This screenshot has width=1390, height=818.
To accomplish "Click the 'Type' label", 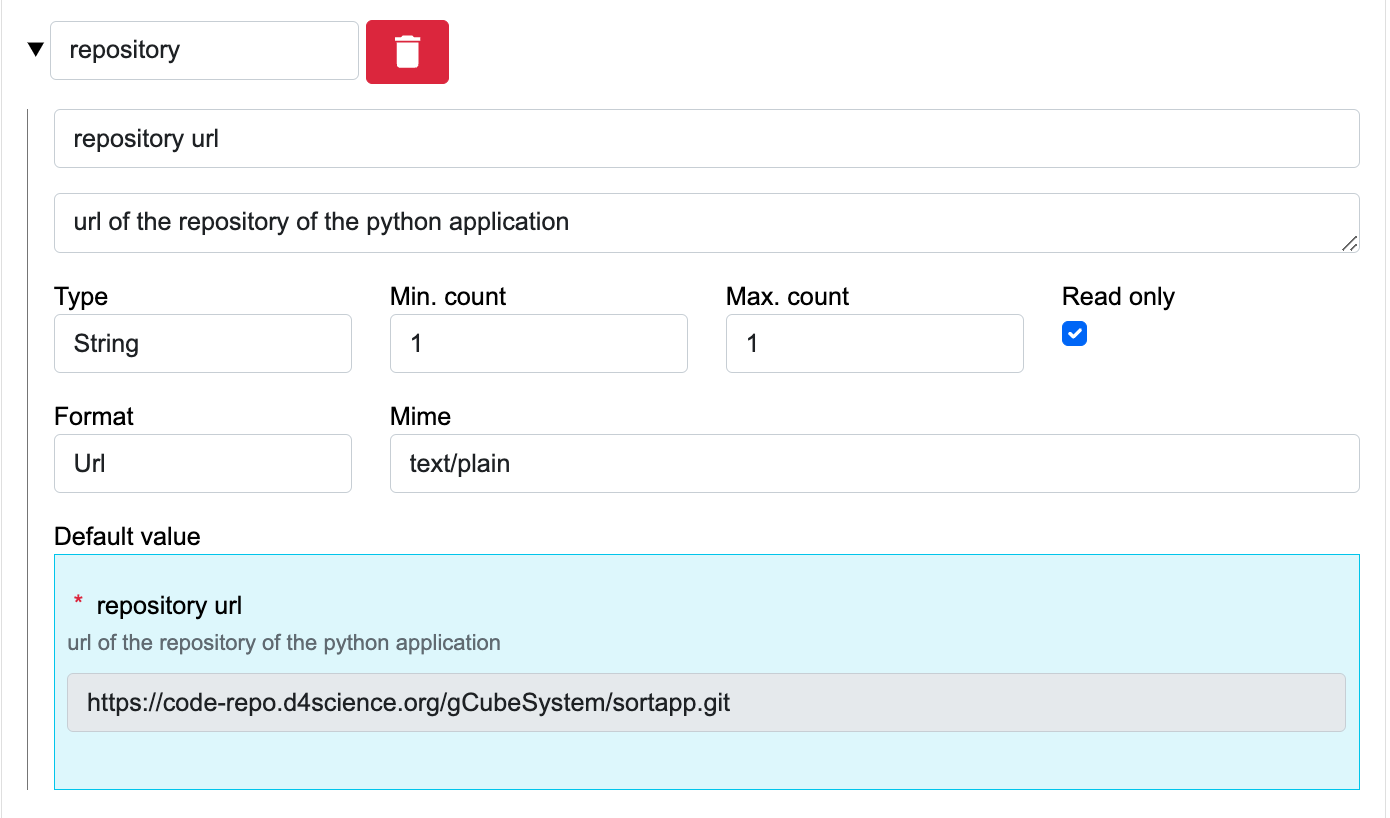I will (81, 297).
